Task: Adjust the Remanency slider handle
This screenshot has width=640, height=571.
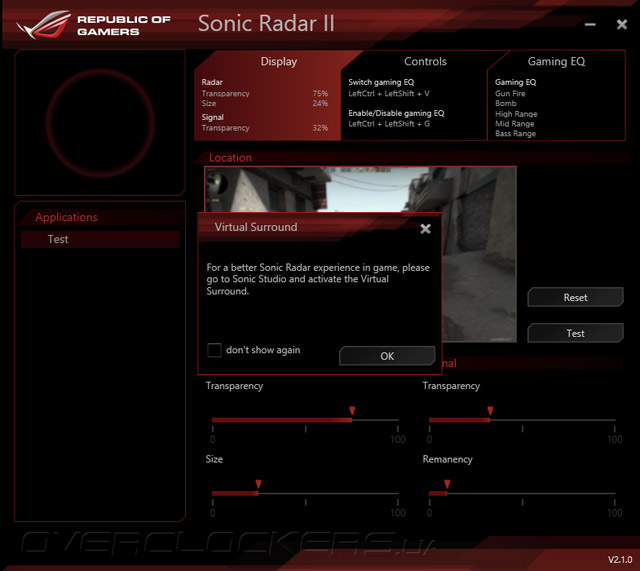Action: (447, 484)
